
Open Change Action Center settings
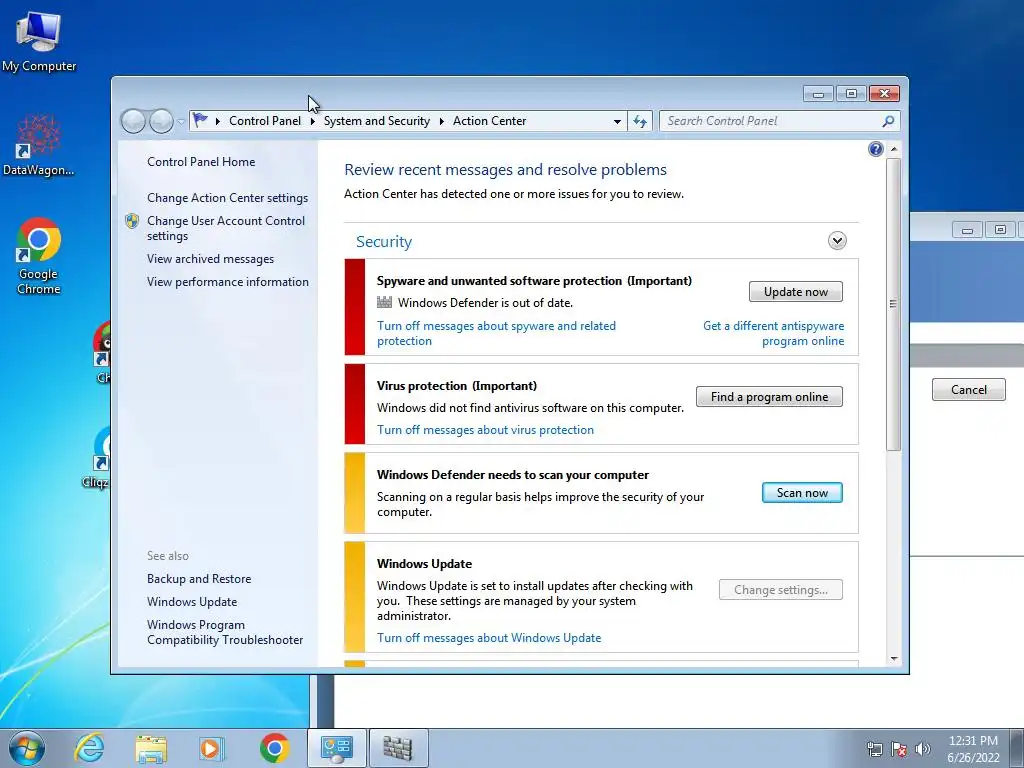pyautogui.click(x=227, y=198)
